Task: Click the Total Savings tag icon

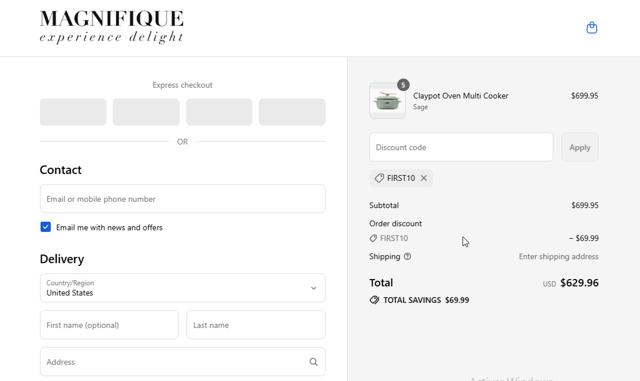Action: [x=374, y=300]
